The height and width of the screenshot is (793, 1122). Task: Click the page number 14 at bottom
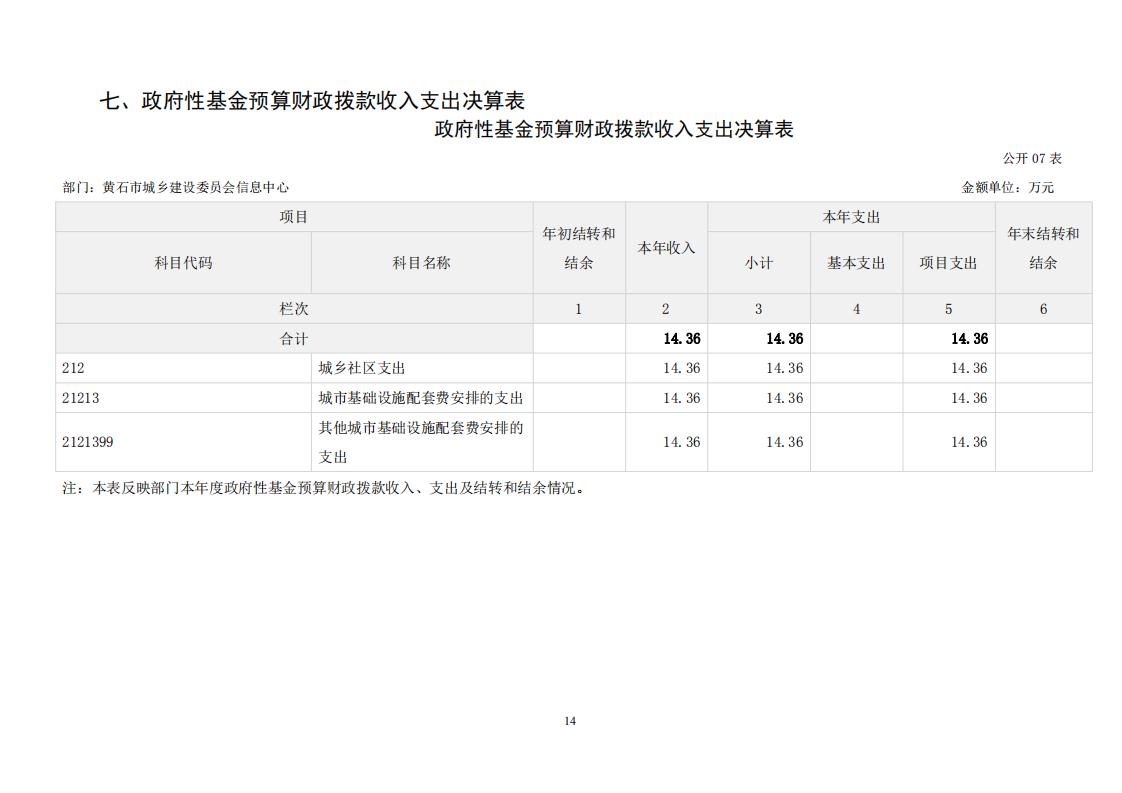pos(569,721)
